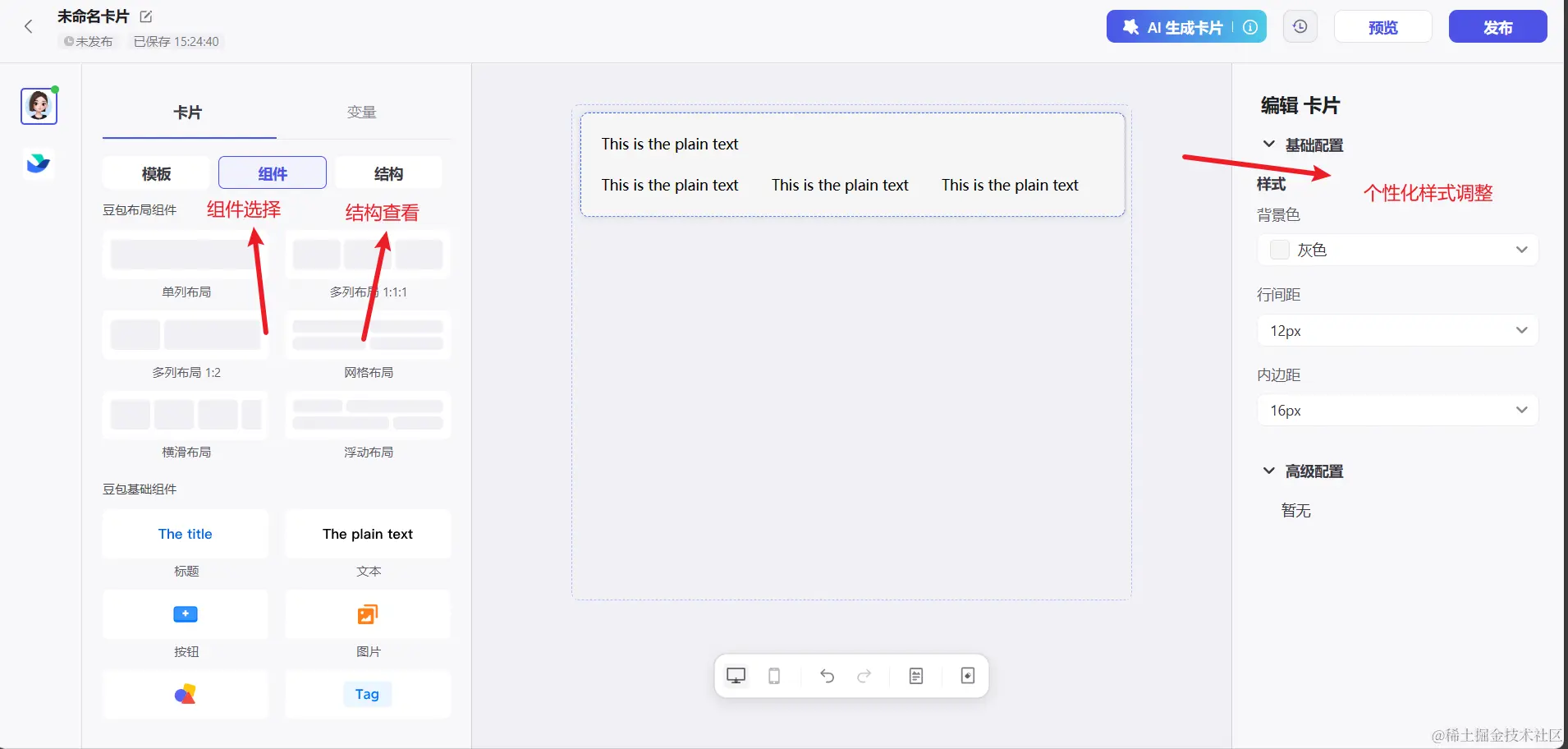Click AI 生成卡片 button

point(1186,27)
